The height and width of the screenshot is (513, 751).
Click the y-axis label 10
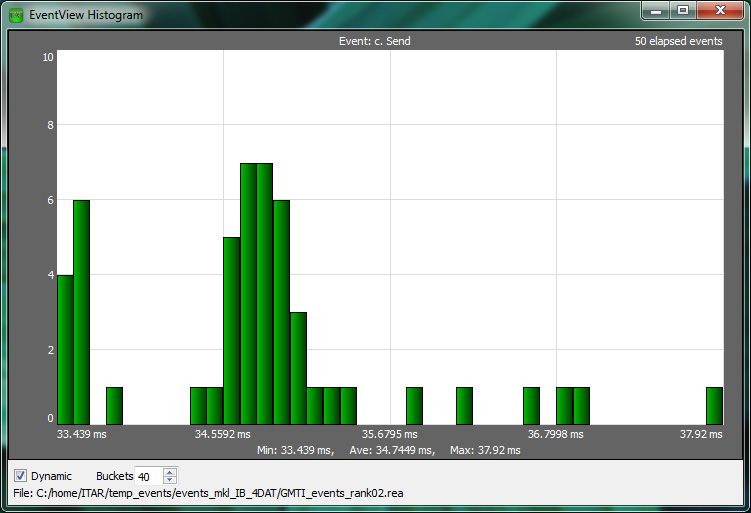click(48, 57)
